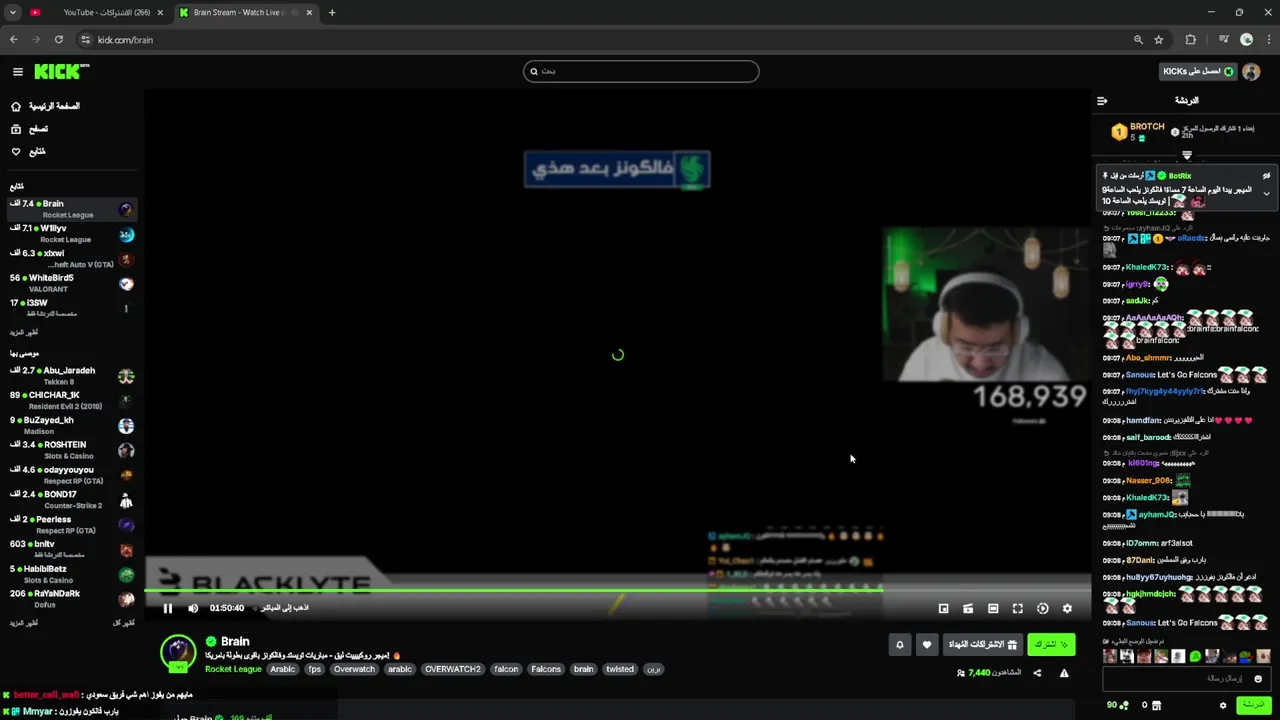The image size is (1280, 720).
Task: Open the user profile avatar menu
Action: 1251,71
